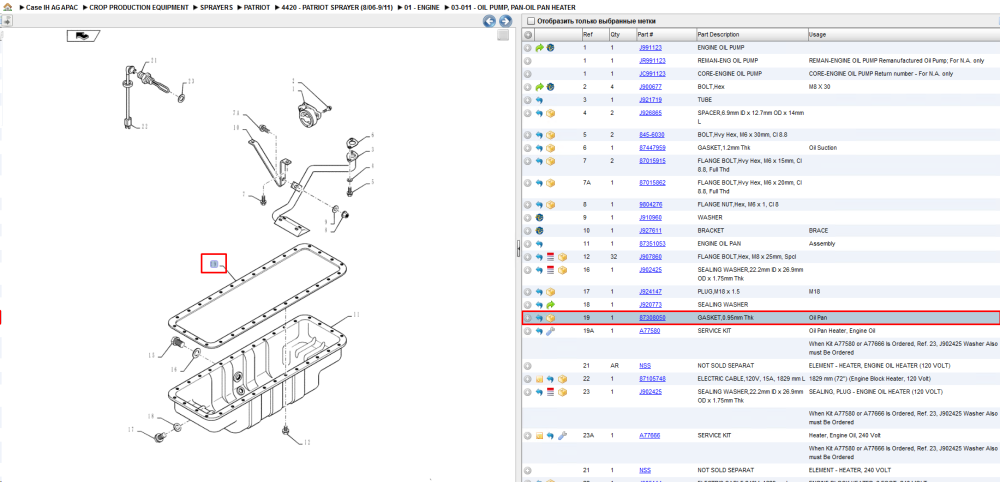This screenshot has height=482, width=1000.
Task: Click yellow note icon in ELECTRIC CABLE row
Action: [540, 379]
